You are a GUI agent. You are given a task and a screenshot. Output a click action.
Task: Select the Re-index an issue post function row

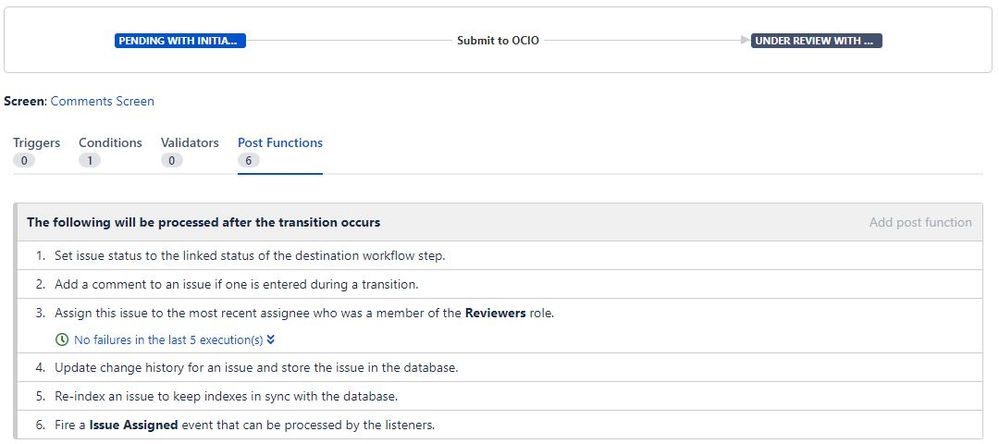500,396
